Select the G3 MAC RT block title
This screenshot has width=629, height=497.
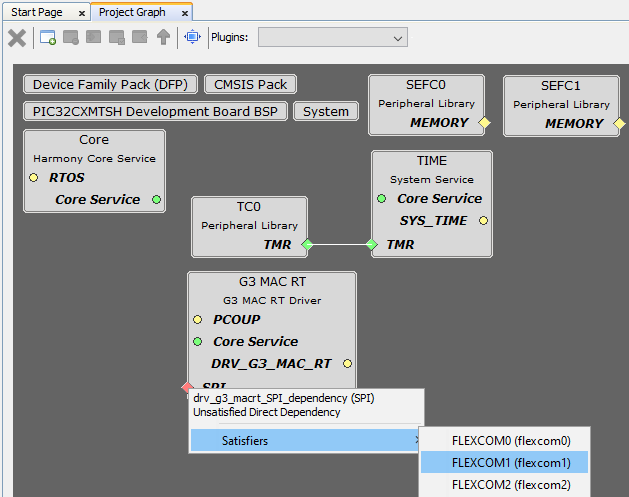[x=272, y=282]
